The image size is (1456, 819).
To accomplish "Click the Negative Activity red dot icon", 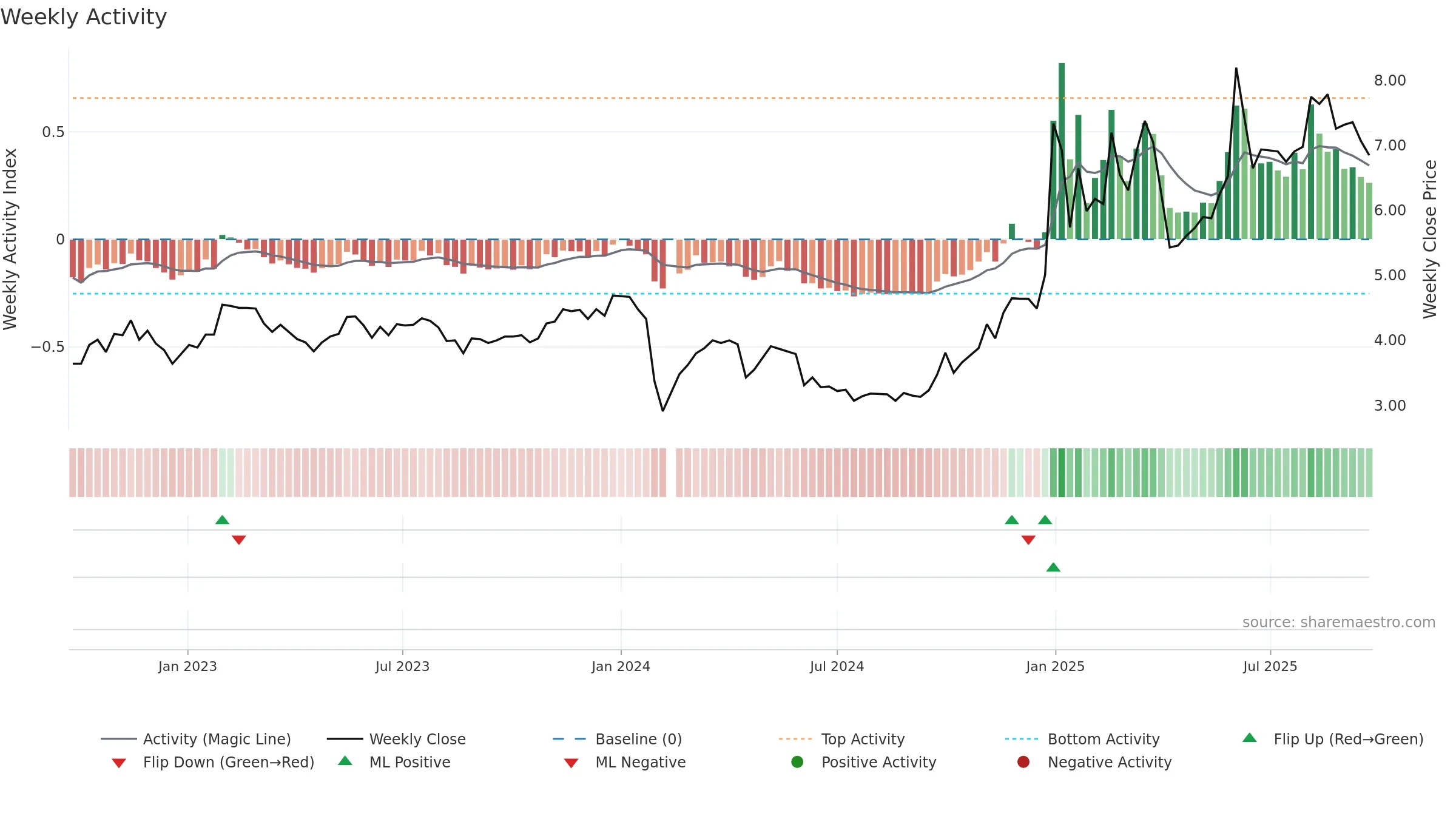I will coord(1023,762).
